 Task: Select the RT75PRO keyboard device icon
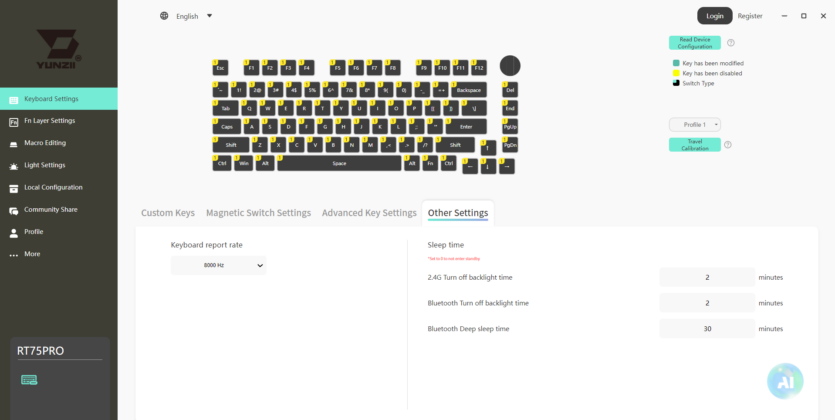pyautogui.click(x=29, y=380)
